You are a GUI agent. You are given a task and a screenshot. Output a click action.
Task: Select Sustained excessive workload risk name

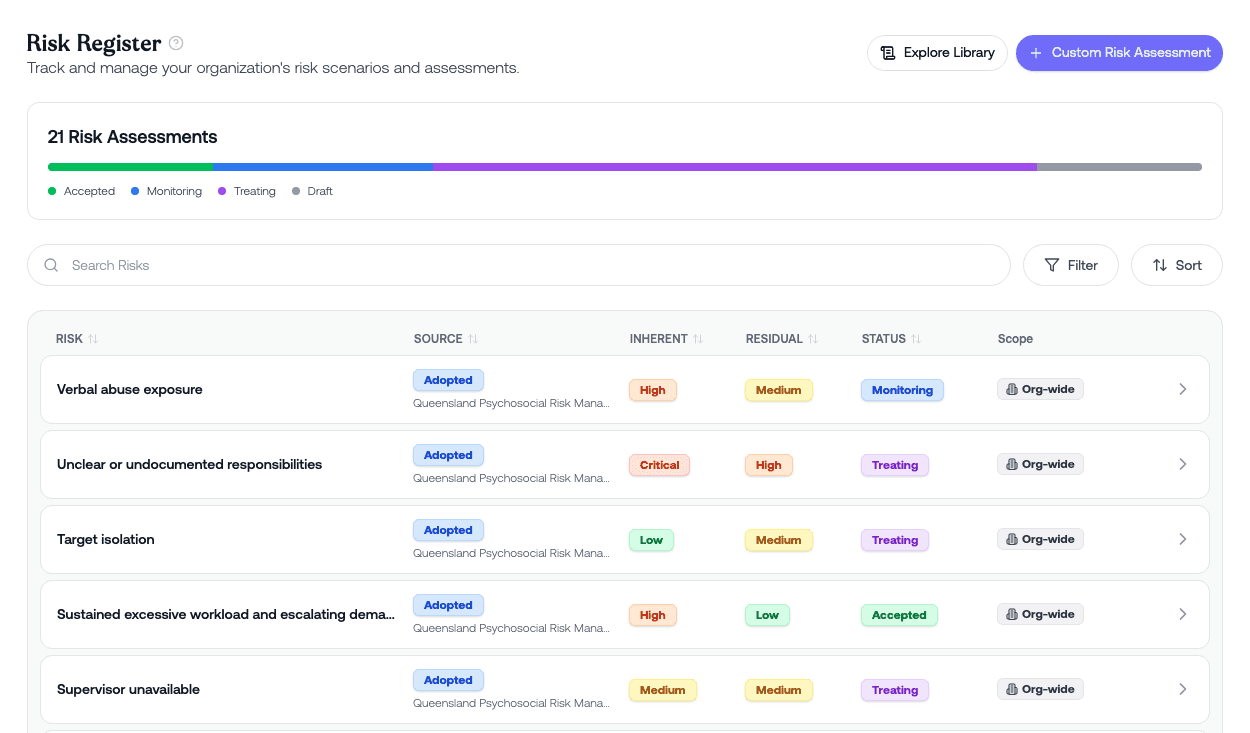pyautogui.click(x=226, y=615)
